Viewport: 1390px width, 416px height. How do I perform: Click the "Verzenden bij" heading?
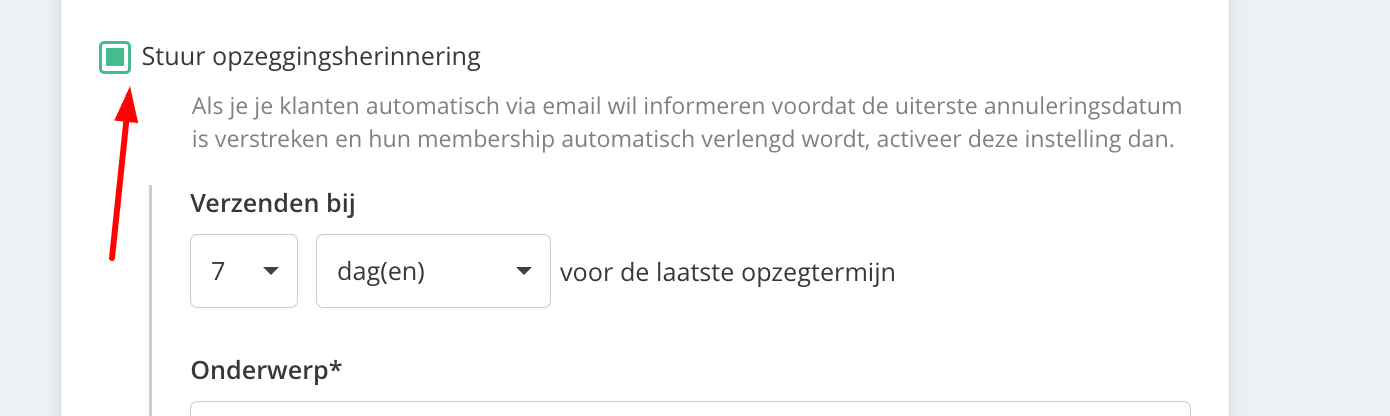coord(272,204)
